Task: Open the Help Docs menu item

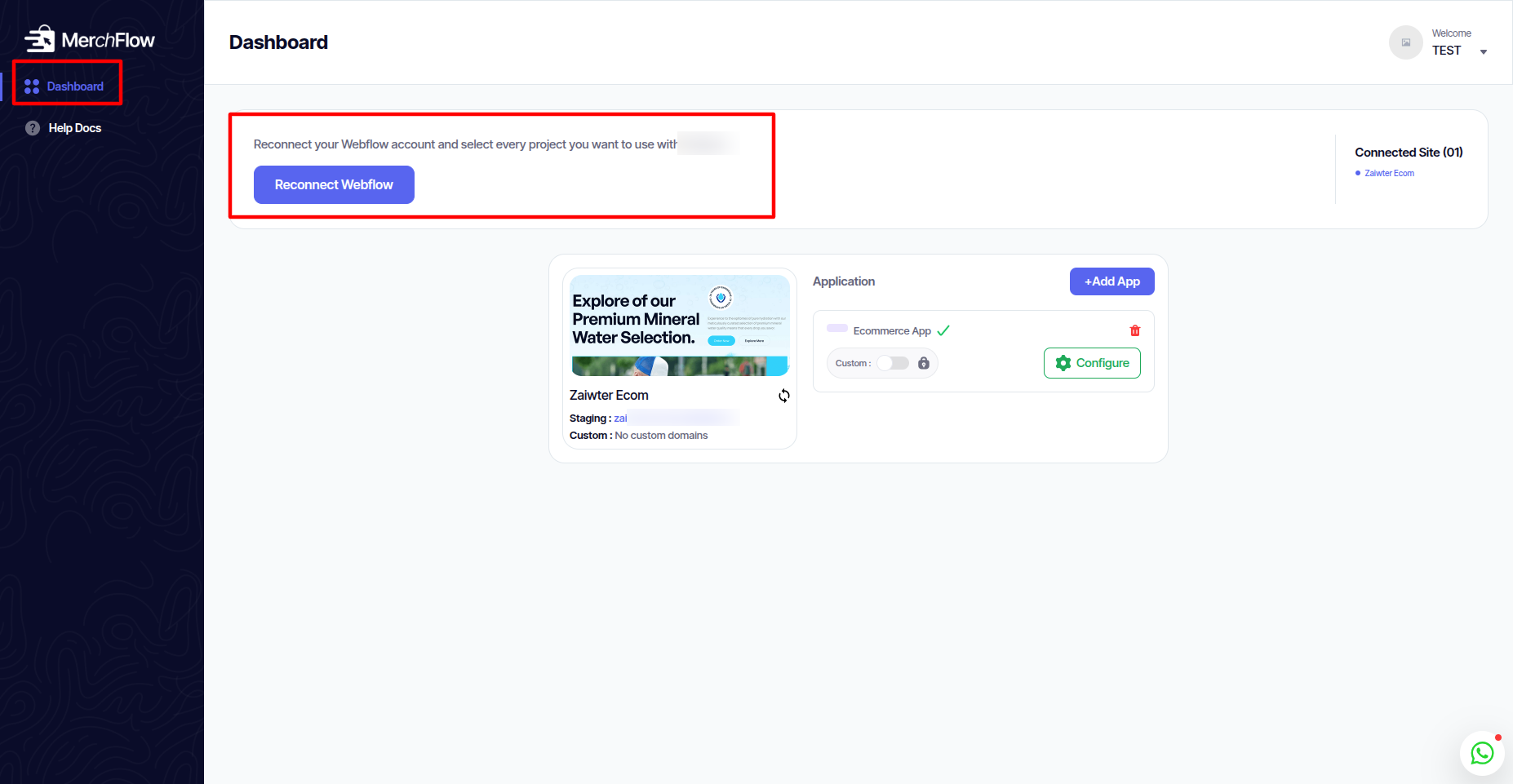Action: (x=75, y=128)
